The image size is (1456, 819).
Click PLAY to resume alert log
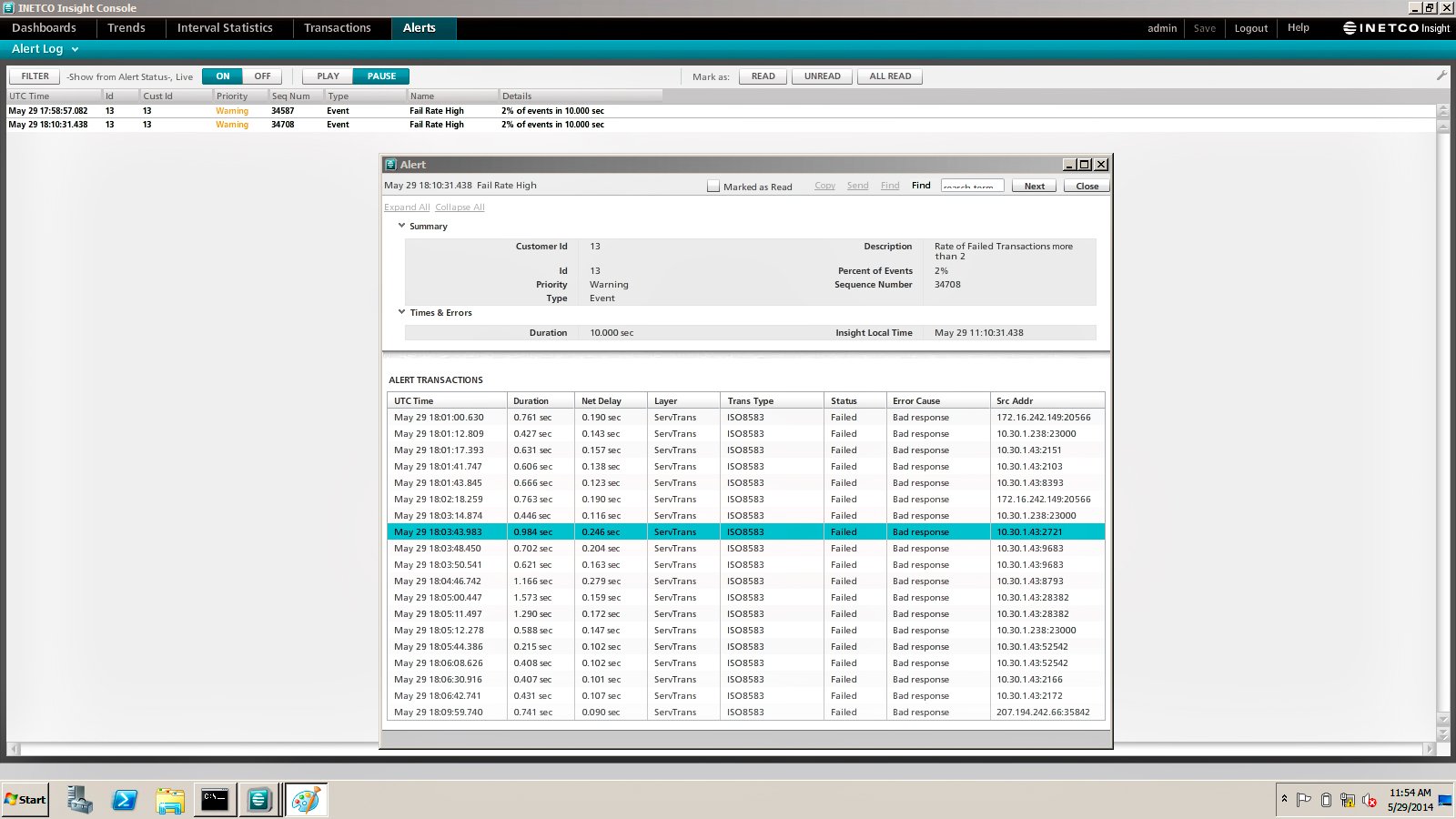point(328,76)
